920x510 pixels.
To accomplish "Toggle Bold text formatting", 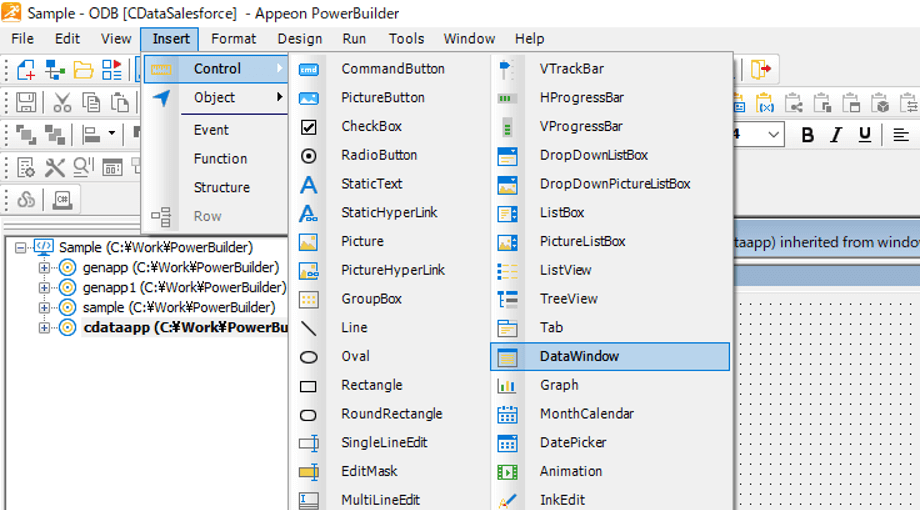I will tap(807, 135).
